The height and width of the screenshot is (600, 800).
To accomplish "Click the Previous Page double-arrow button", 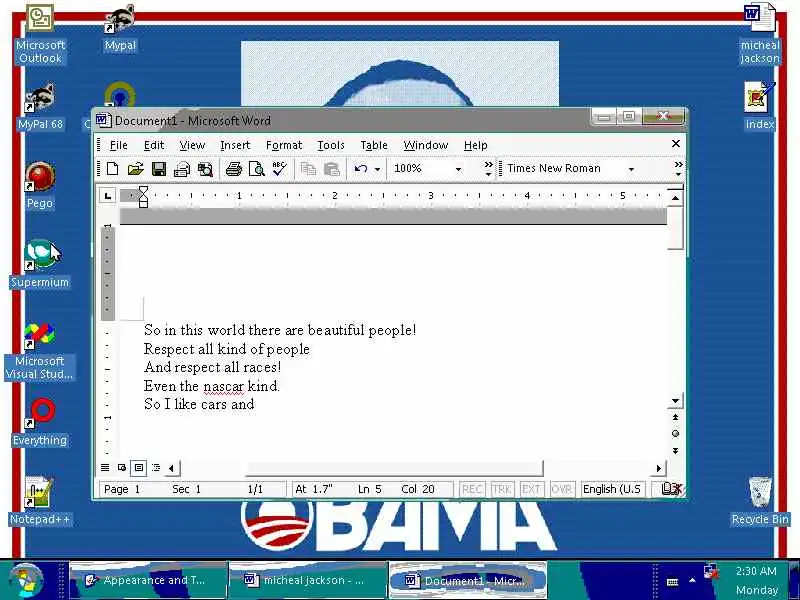I will tap(675, 417).
